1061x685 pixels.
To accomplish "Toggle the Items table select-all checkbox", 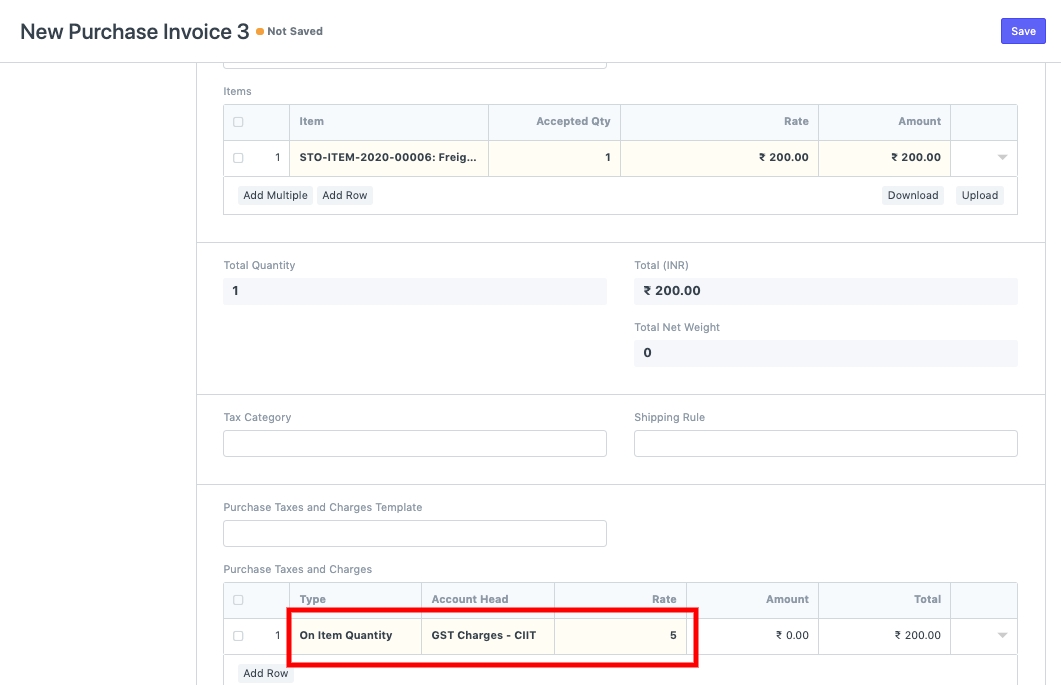I will pyautogui.click(x=238, y=122).
